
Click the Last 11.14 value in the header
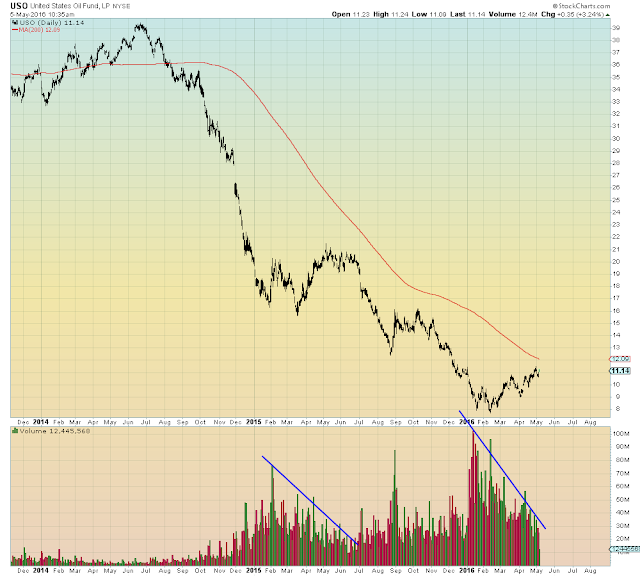pos(468,14)
